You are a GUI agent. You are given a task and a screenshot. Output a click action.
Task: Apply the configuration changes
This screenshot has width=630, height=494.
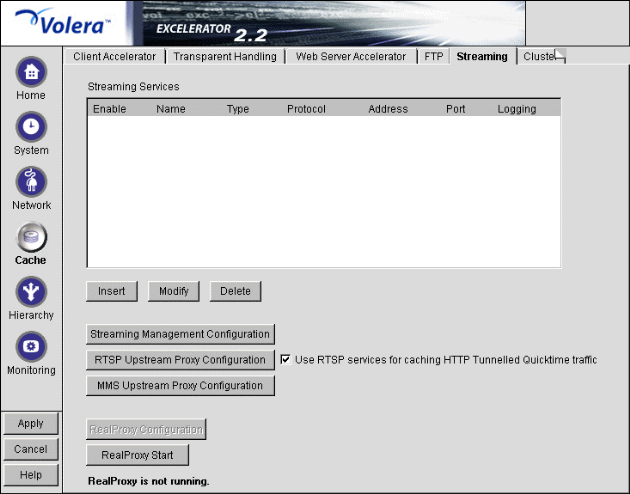[x=31, y=424]
